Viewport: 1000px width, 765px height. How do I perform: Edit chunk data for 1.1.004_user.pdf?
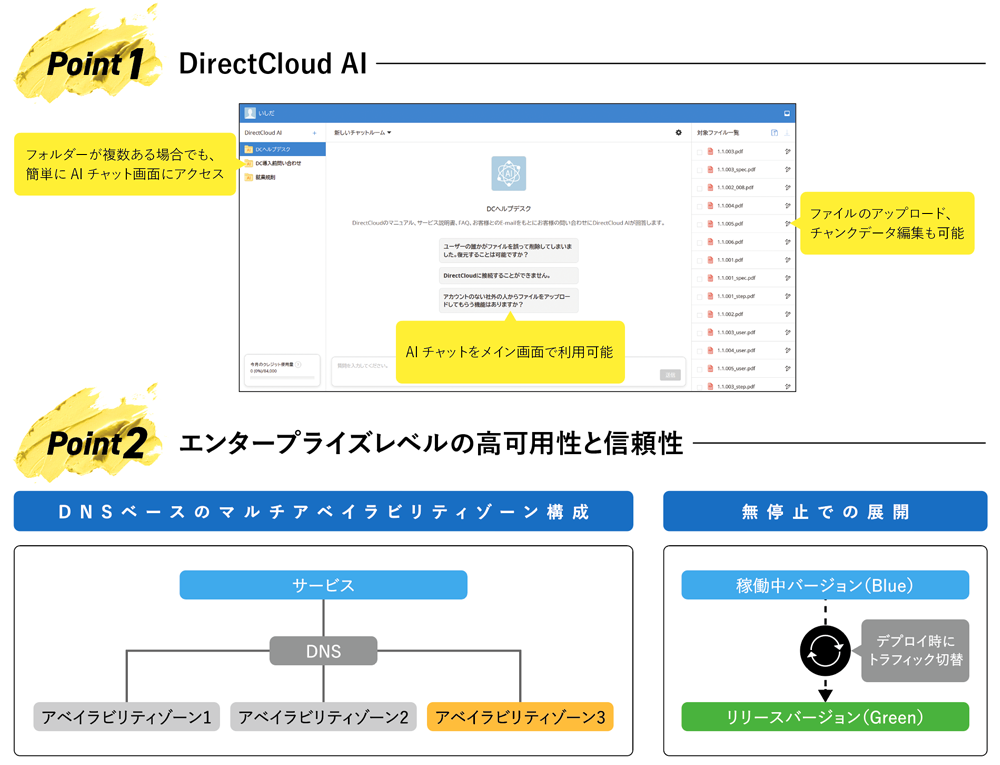pos(788,351)
